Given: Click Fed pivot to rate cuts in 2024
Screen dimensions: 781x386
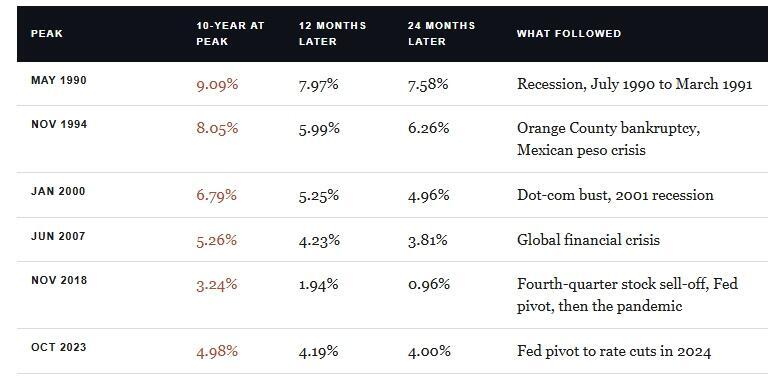Looking at the screenshot, I should click(x=614, y=352).
